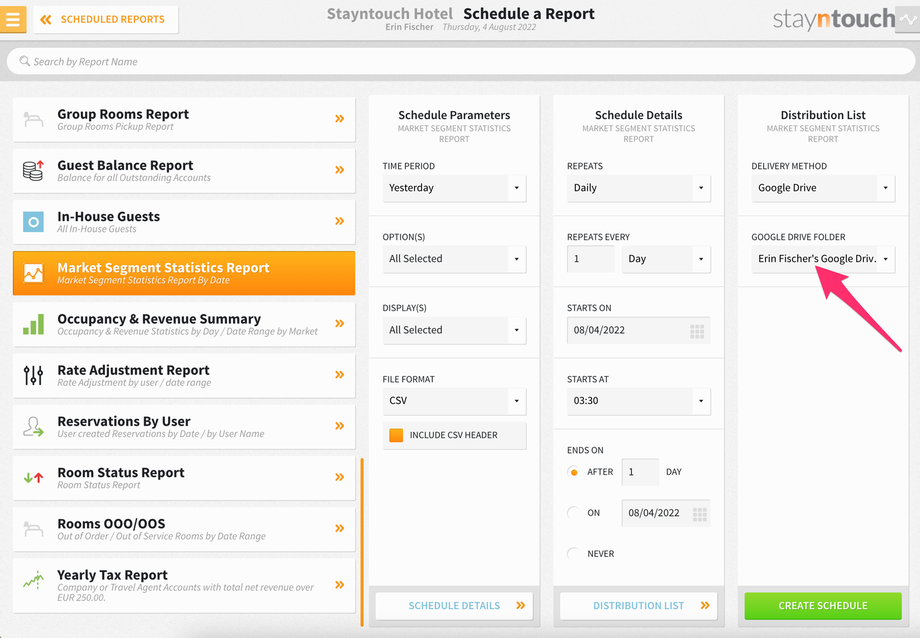
Task: Select the Ends On After radio button
Action: point(574,472)
